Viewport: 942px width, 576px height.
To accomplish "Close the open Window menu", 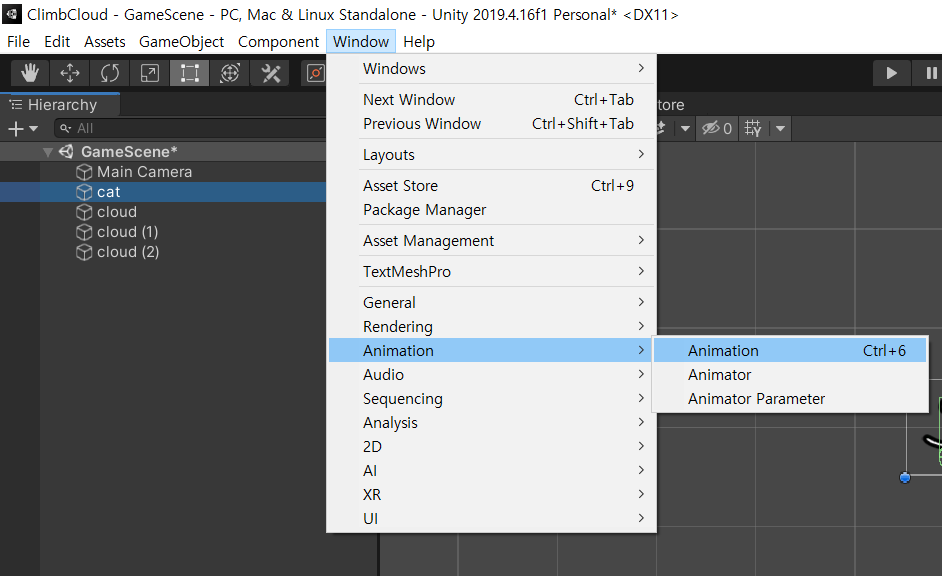I will (361, 41).
